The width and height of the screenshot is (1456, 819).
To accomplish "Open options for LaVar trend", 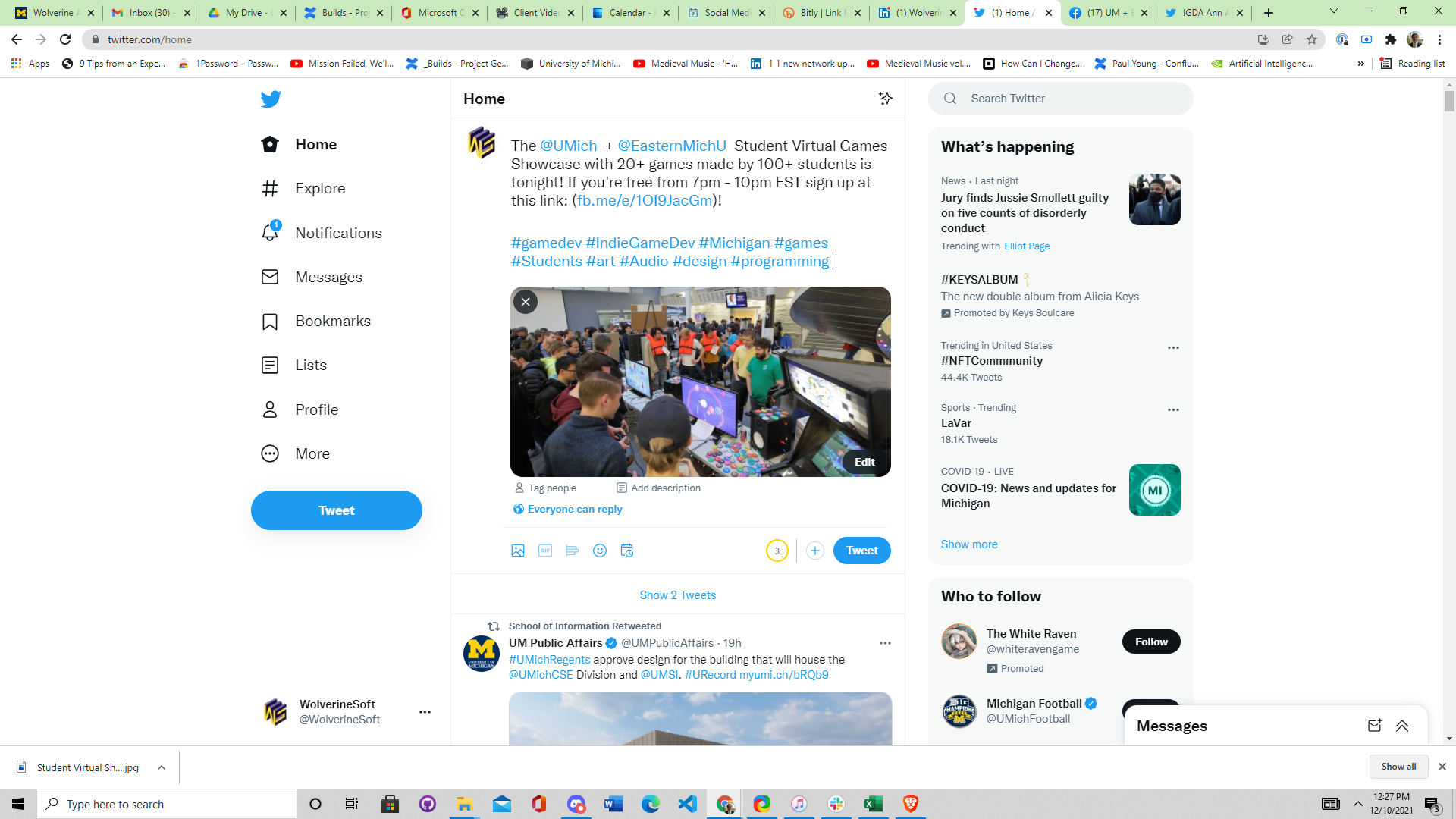I will point(1173,409).
